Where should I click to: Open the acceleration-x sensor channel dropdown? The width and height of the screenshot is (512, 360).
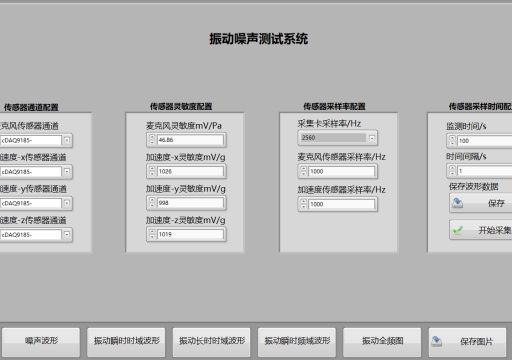pyautogui.click(x=67, y=172)
